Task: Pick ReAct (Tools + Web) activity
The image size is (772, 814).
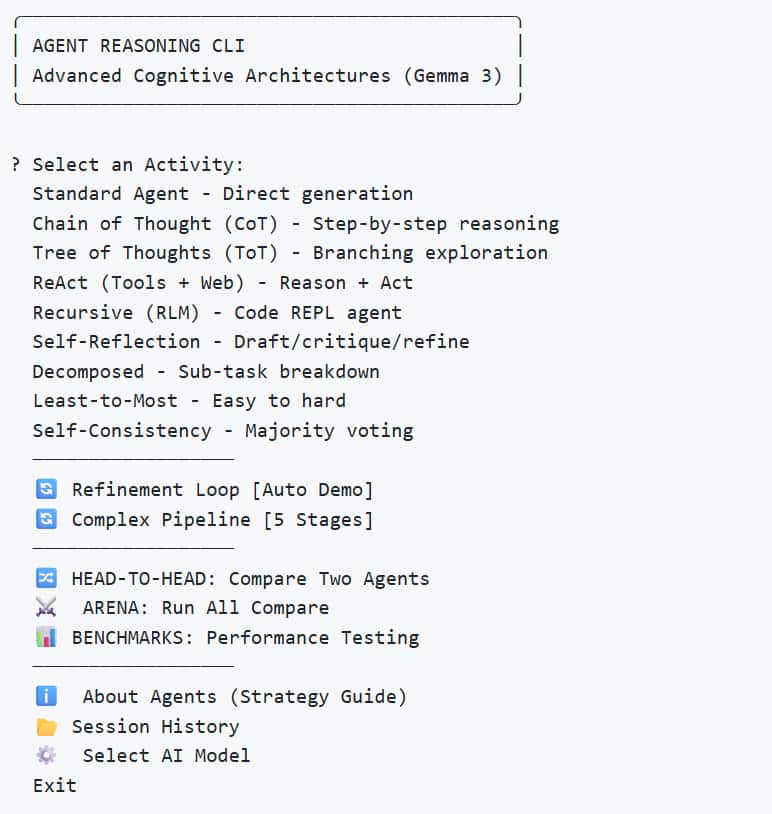Action: (222, 283)
